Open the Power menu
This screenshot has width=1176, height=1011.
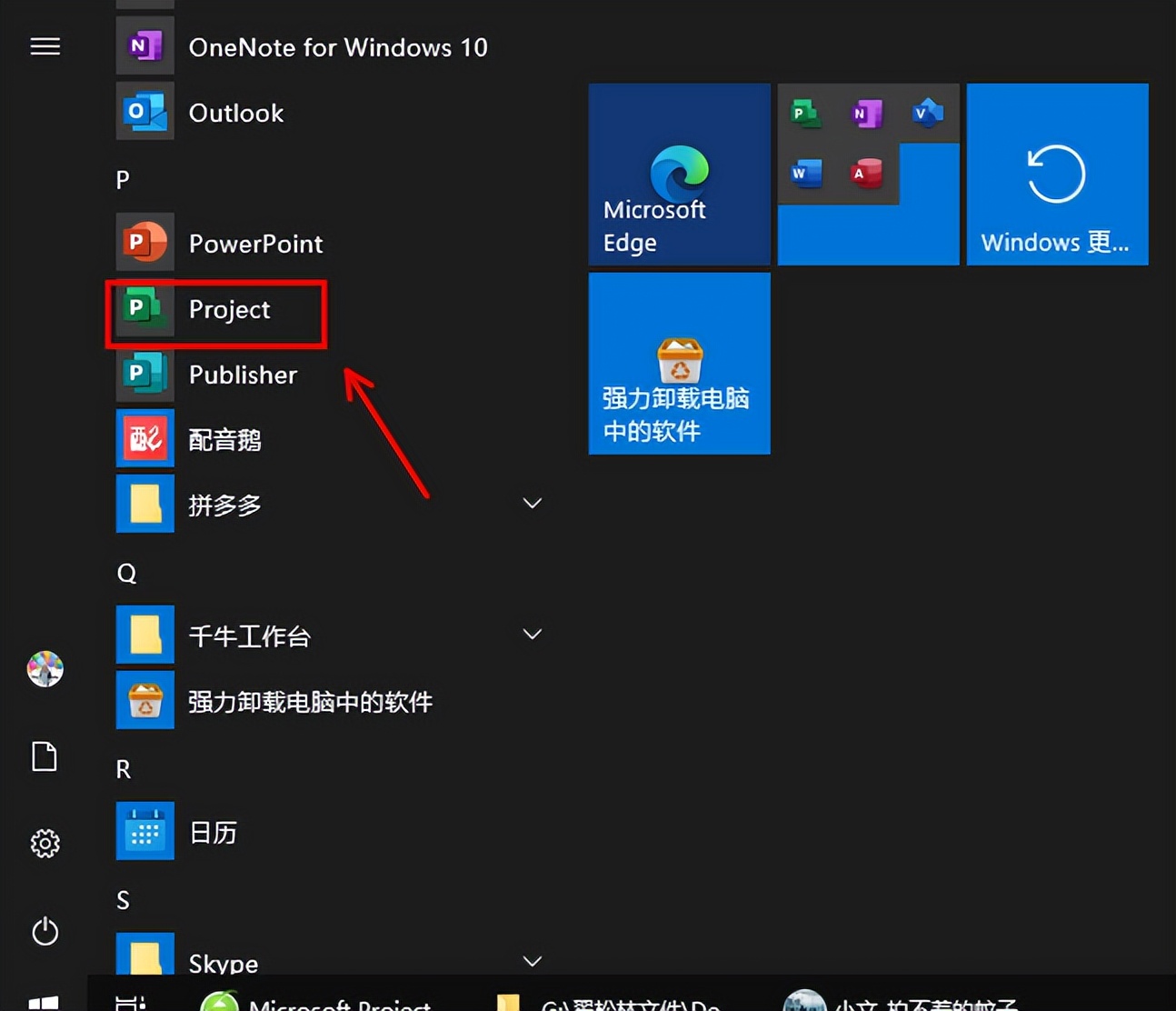click(x=45, y=931)
